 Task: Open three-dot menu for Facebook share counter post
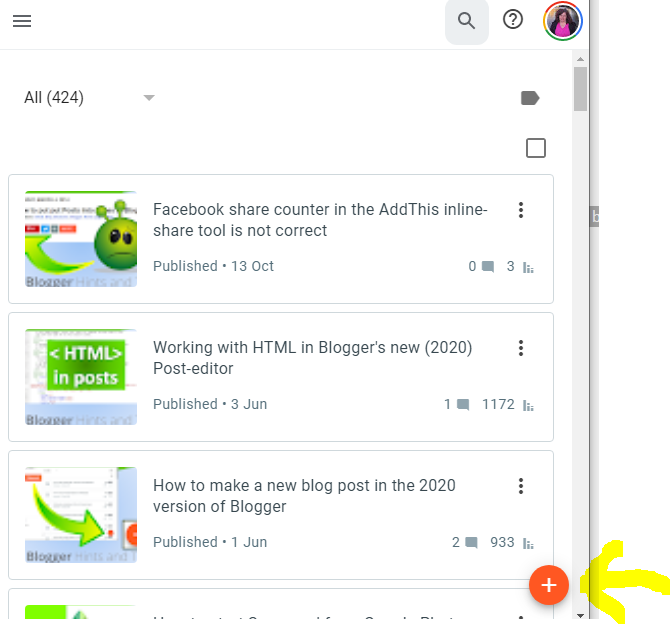(x=521, y=210)
